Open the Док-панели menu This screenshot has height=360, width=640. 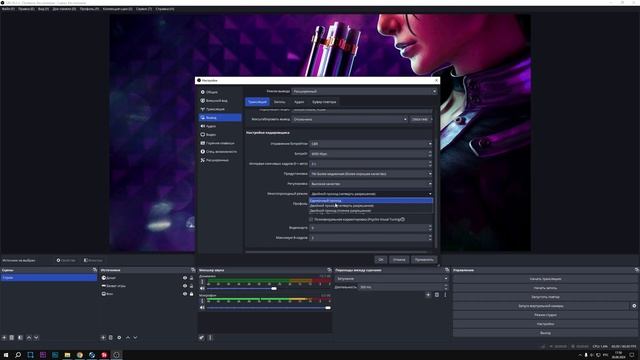64,9
